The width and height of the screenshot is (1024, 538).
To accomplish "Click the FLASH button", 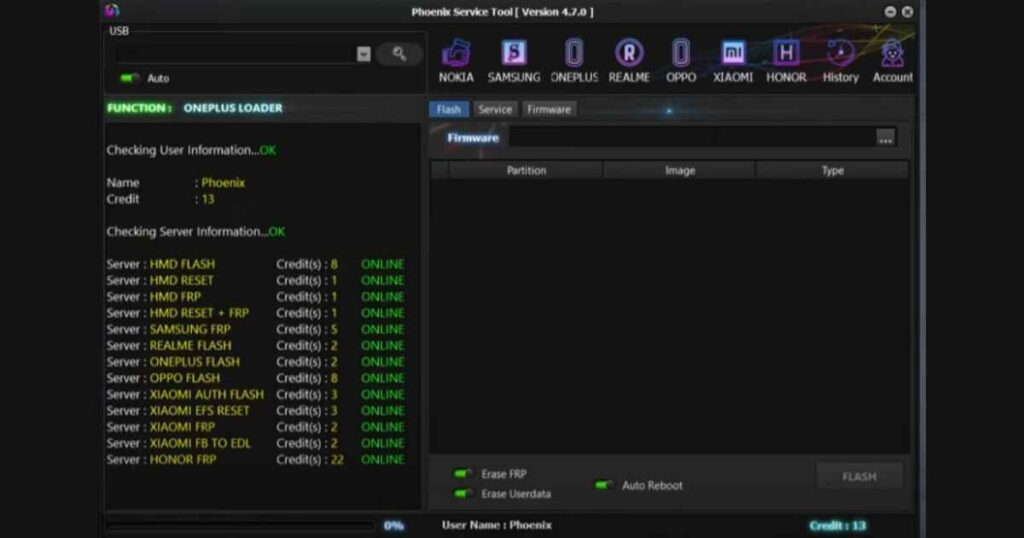I will [x=859, y=477].
